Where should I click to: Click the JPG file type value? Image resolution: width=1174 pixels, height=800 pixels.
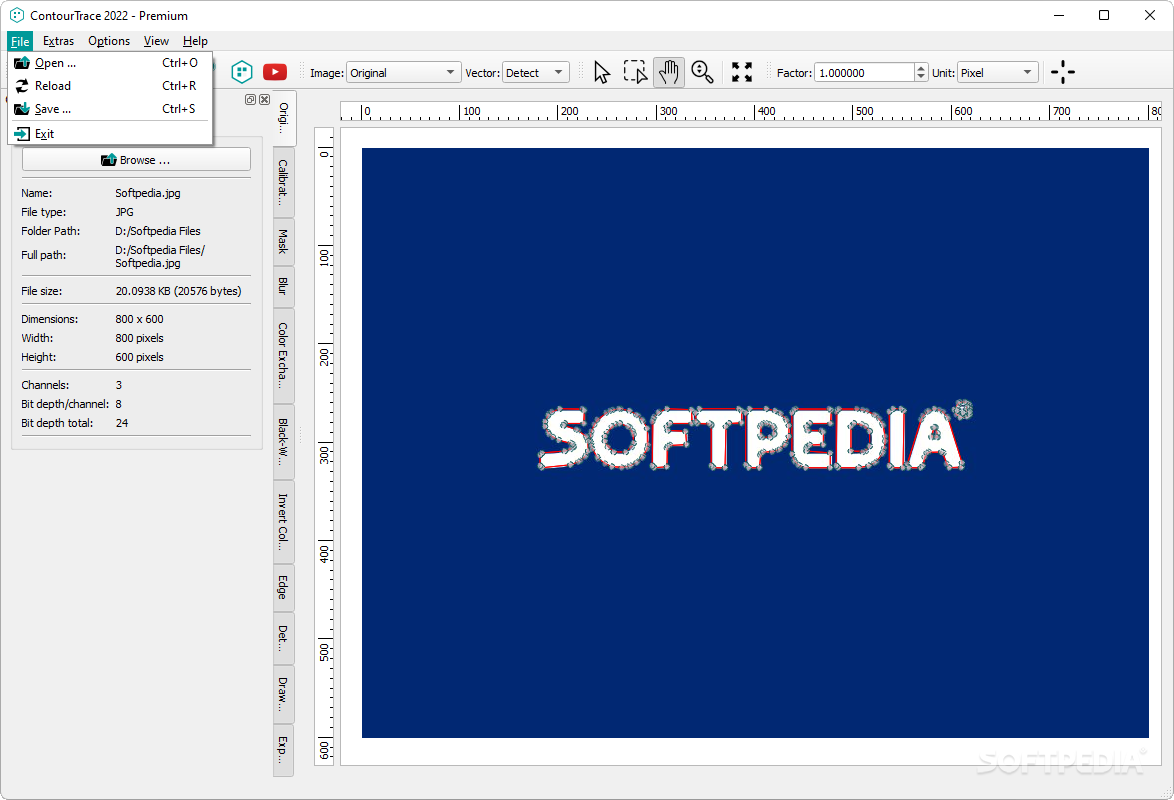124,212
